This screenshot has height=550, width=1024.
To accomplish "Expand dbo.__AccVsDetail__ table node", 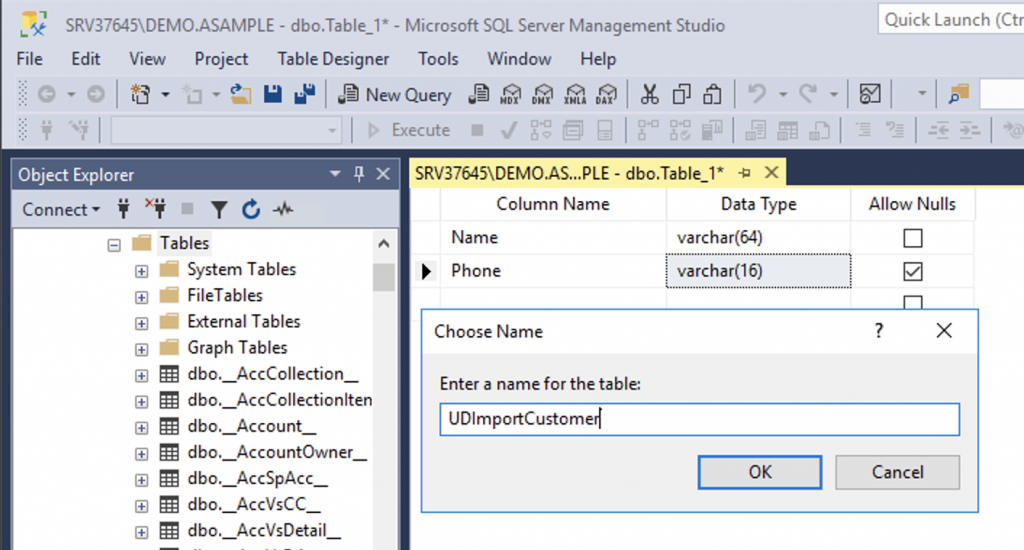I will click(141, 532).
